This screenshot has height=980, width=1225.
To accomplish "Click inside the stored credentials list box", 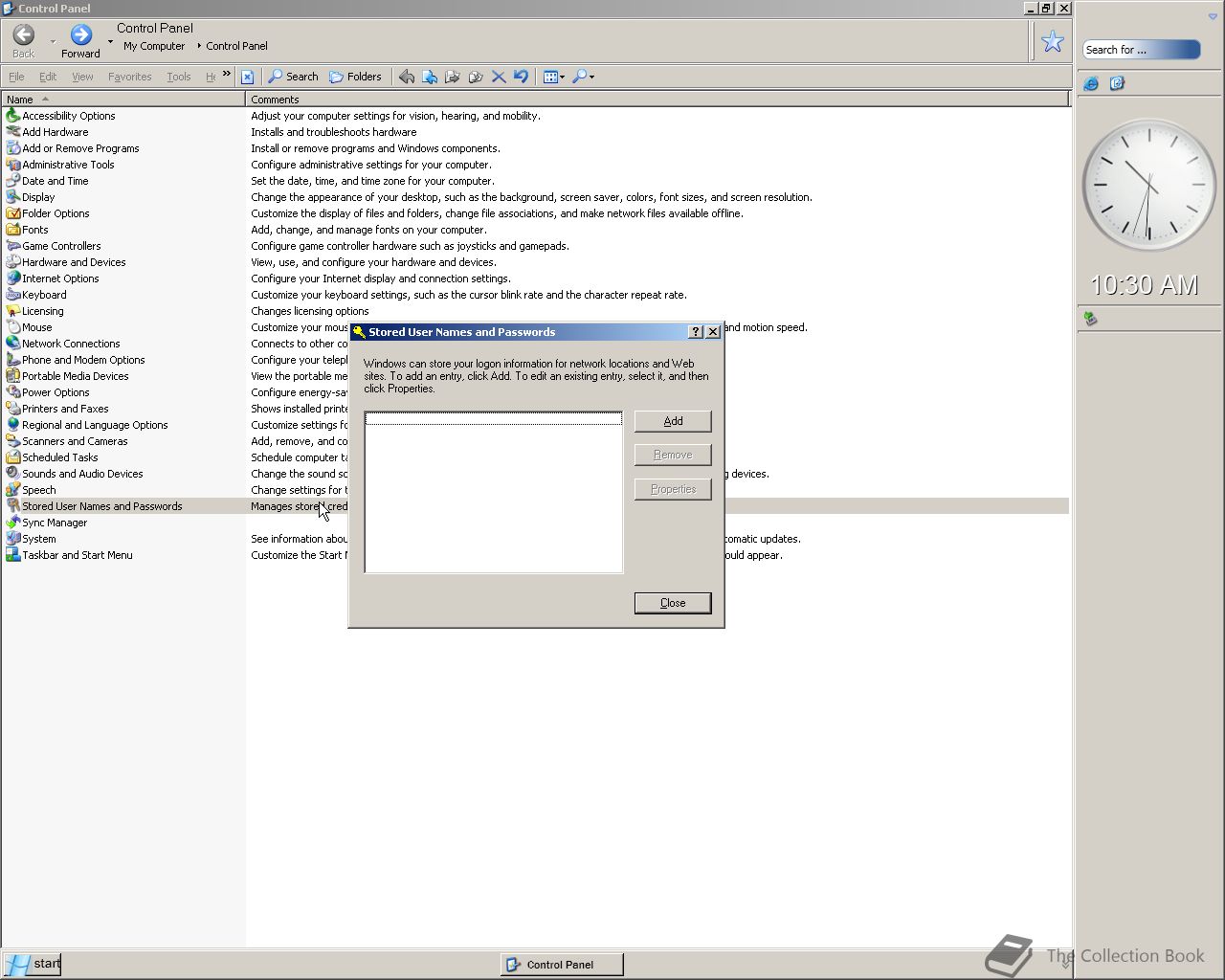I will [x=494, y=492].
